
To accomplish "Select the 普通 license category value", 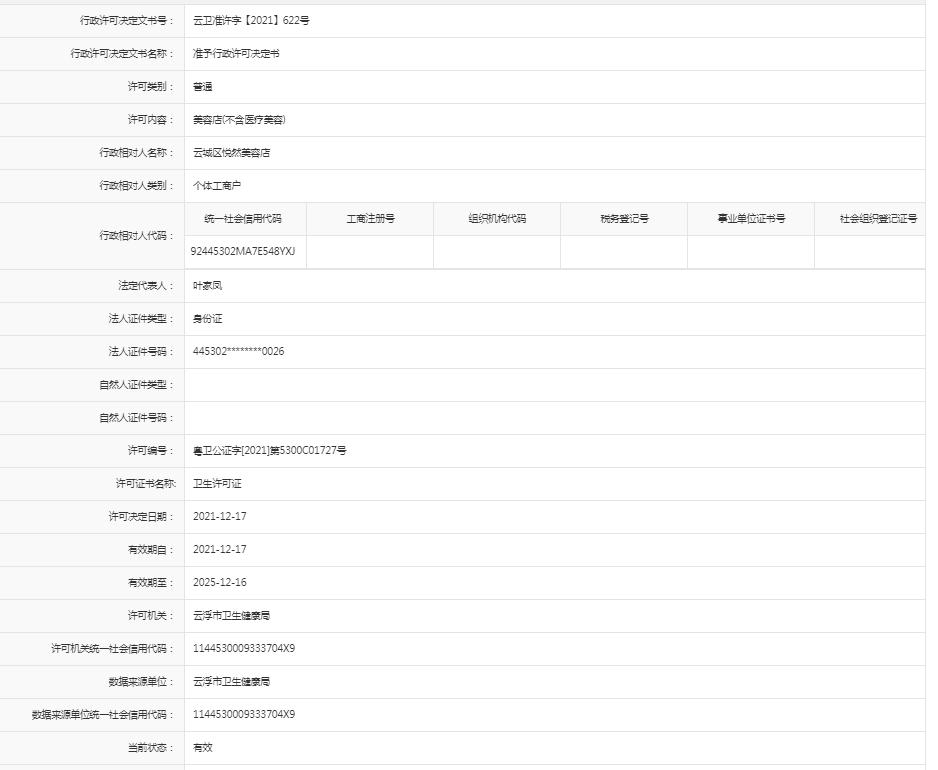I will [x=202, y=86].
